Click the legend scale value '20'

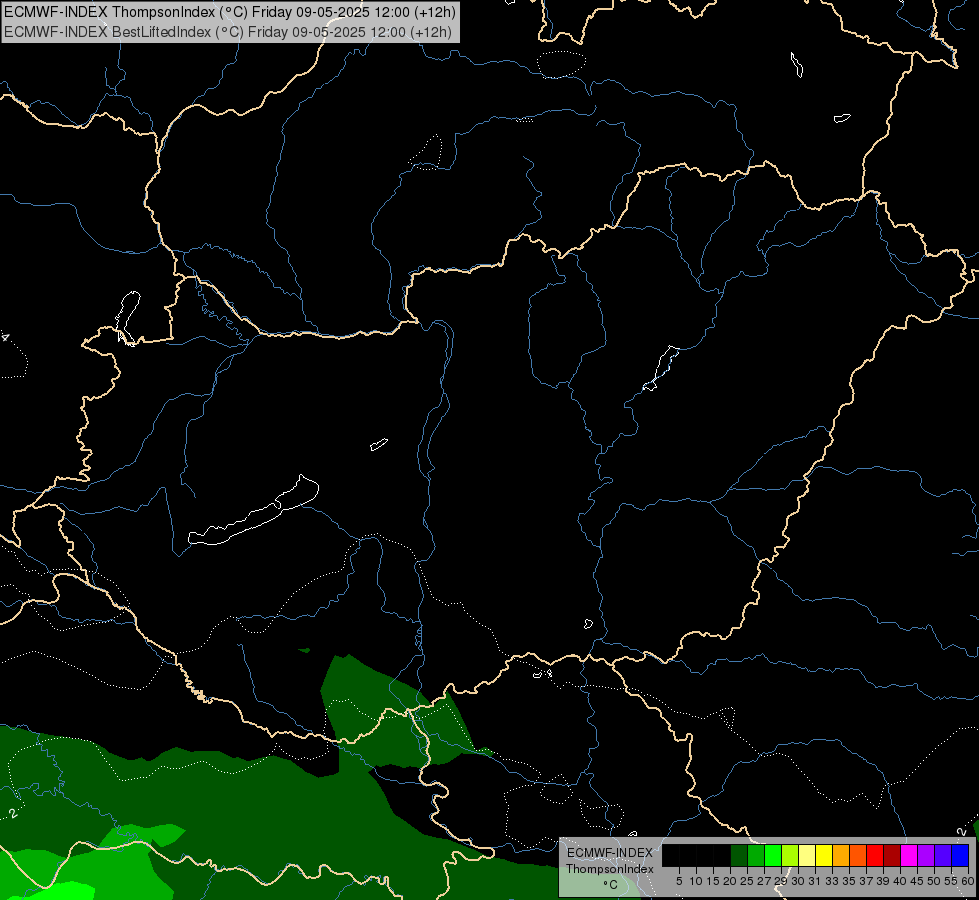click(730, 881)
